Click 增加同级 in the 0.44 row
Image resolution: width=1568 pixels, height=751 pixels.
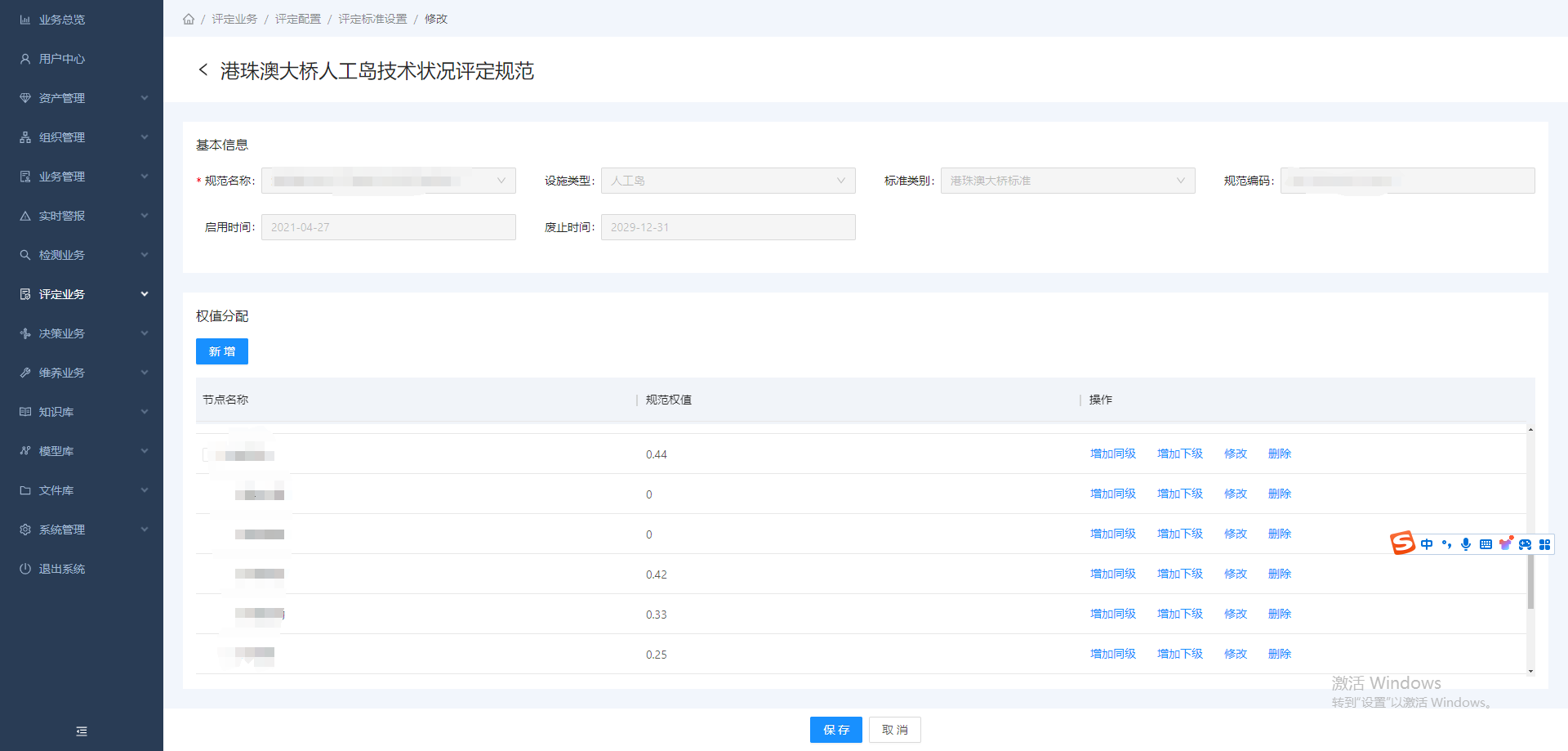pyautogui.click(x=1113, y=454)
